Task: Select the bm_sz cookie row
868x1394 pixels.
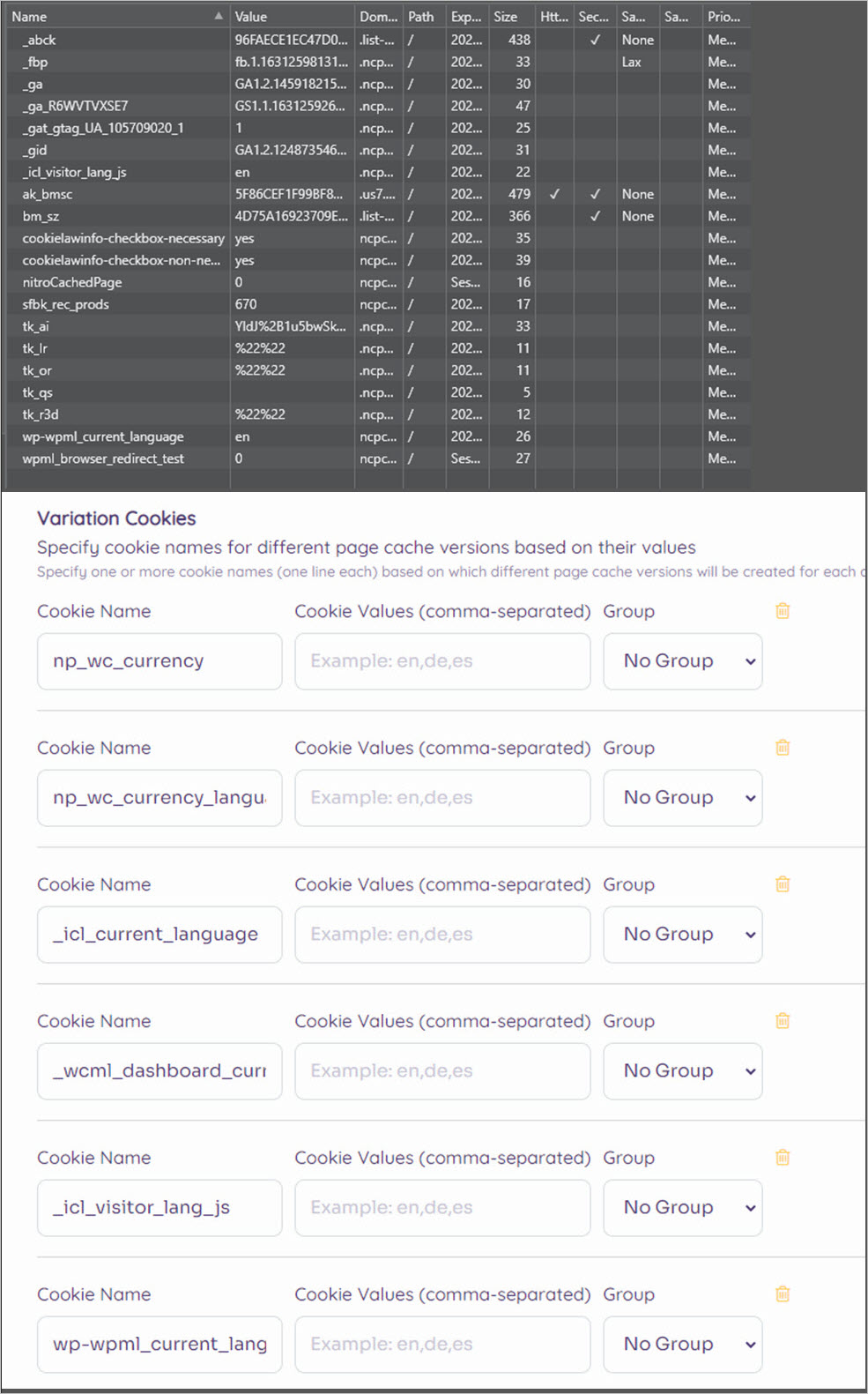Action: [x=379, y=216]
